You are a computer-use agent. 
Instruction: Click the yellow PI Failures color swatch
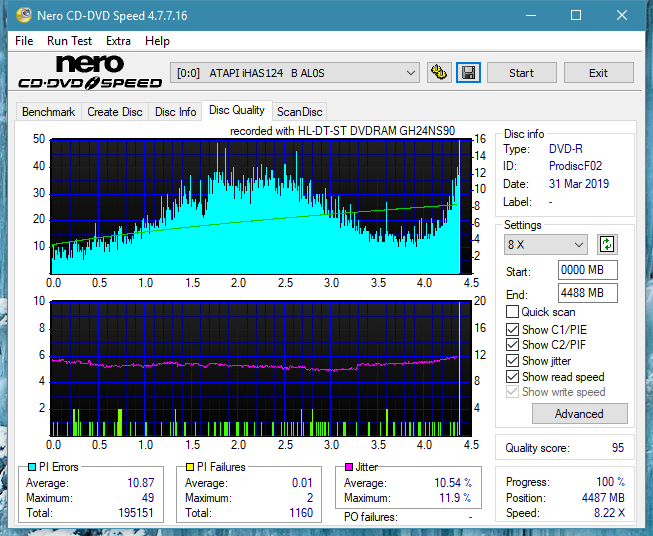pos(190,467)
